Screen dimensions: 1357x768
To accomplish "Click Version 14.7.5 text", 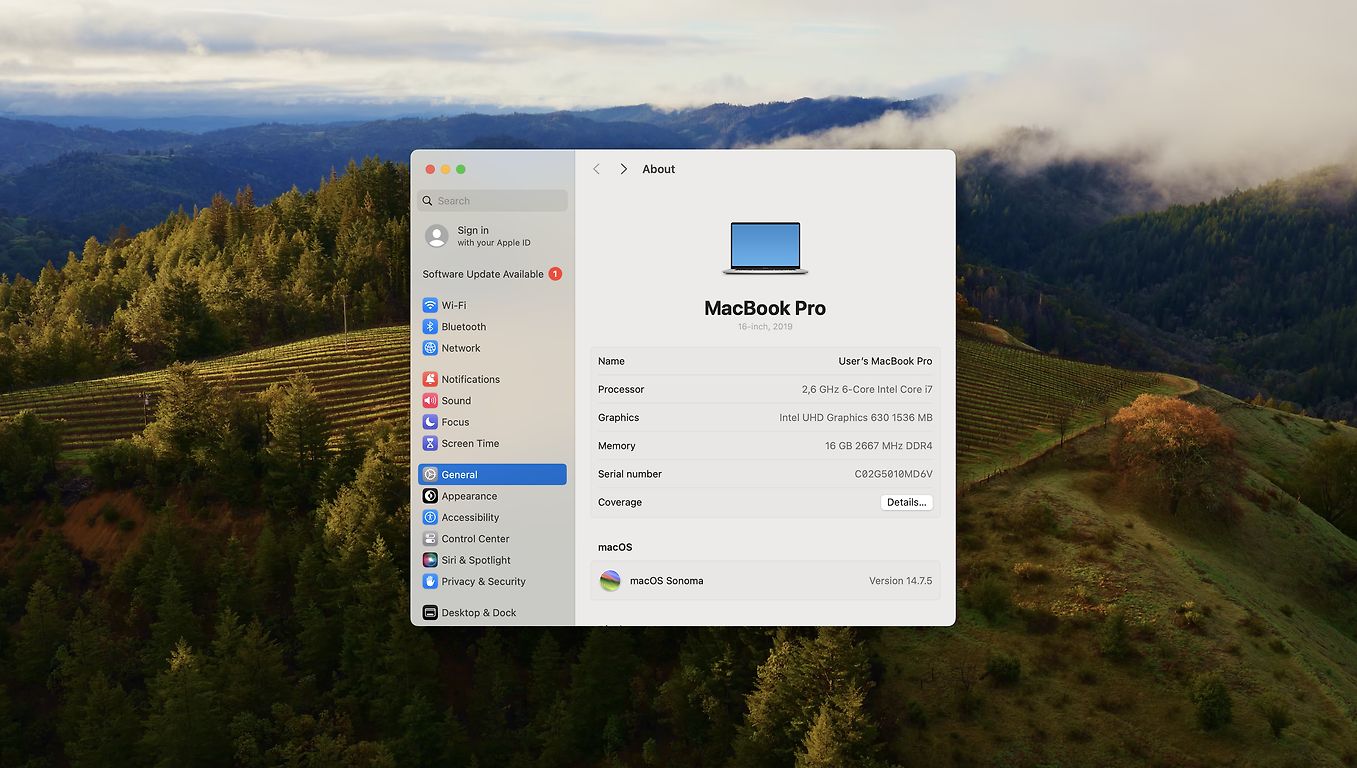I will click(x=900, y=581).
